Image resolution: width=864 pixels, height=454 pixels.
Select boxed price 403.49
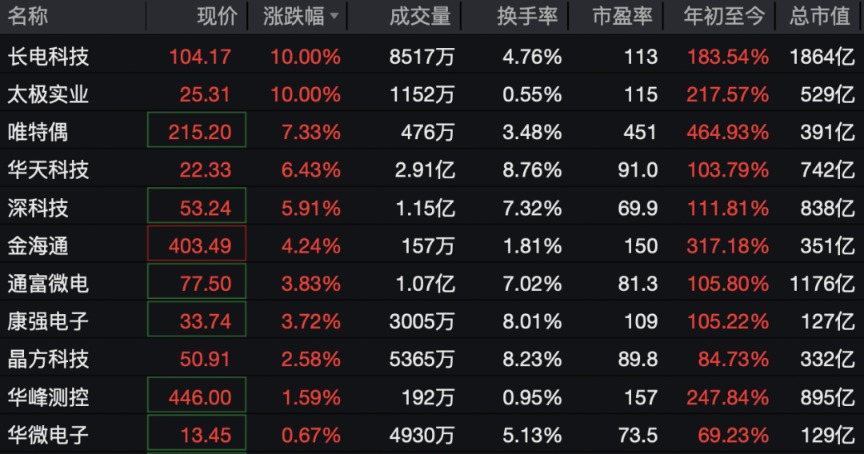point(197,243)
